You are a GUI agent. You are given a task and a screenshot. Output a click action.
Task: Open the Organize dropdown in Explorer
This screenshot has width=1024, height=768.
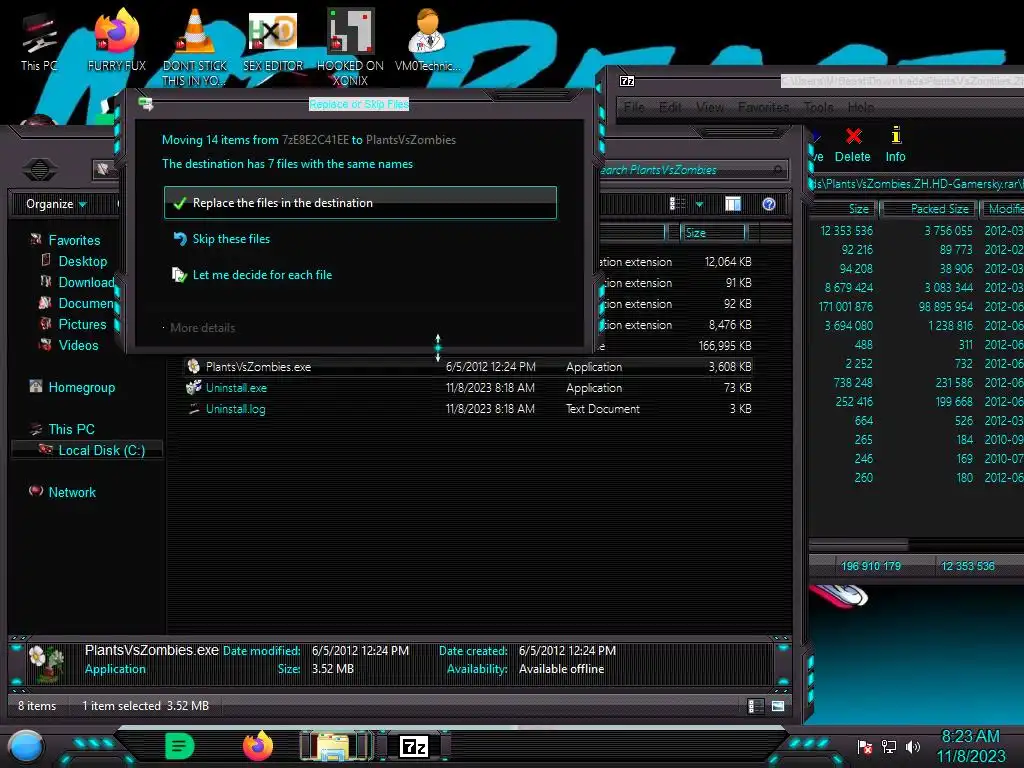tap(56, 204)
